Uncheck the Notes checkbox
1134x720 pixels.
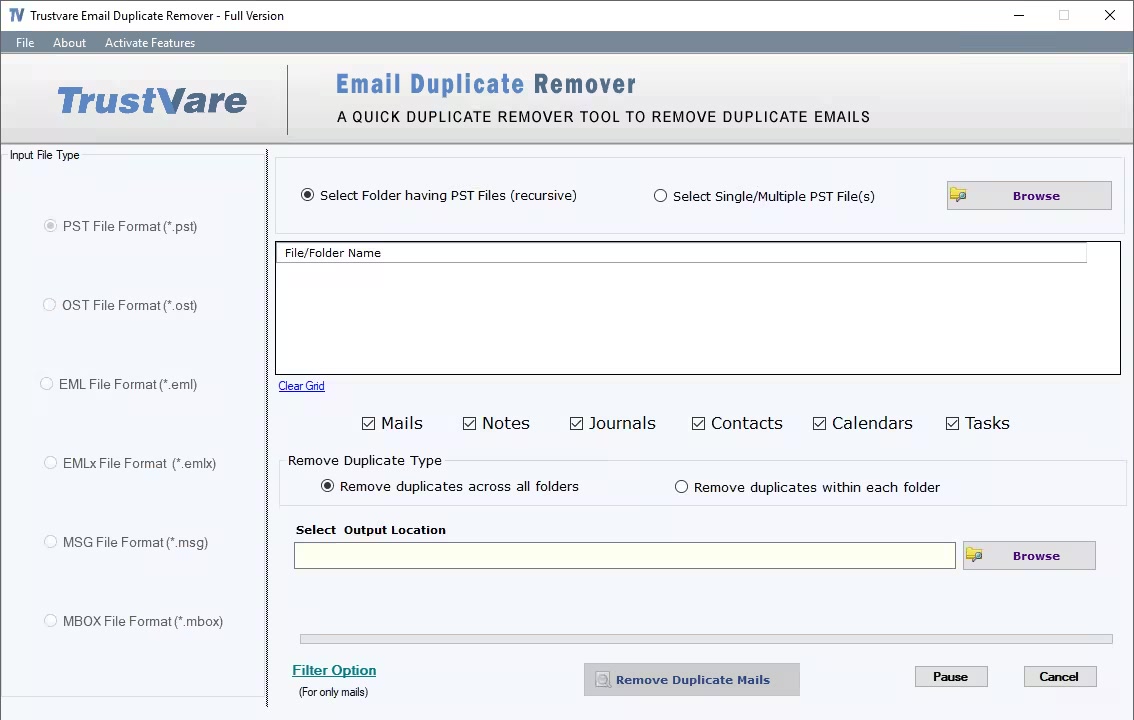[469, 424]
